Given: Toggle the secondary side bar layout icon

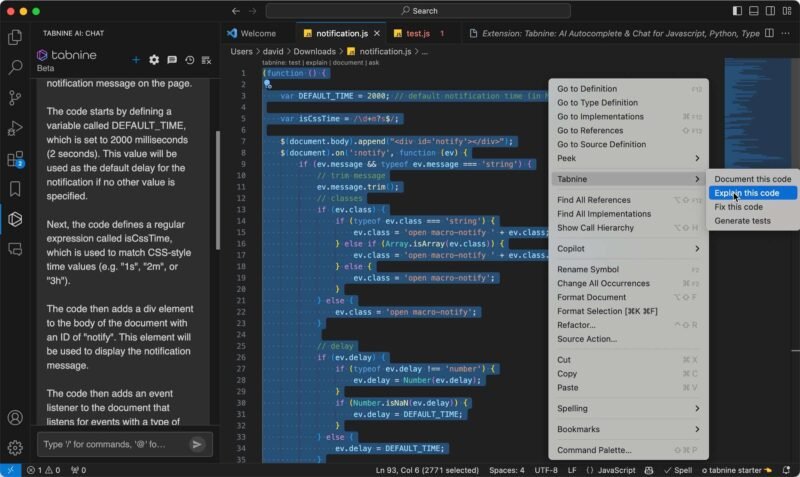Looking at the screenshot, I should 770,11.
